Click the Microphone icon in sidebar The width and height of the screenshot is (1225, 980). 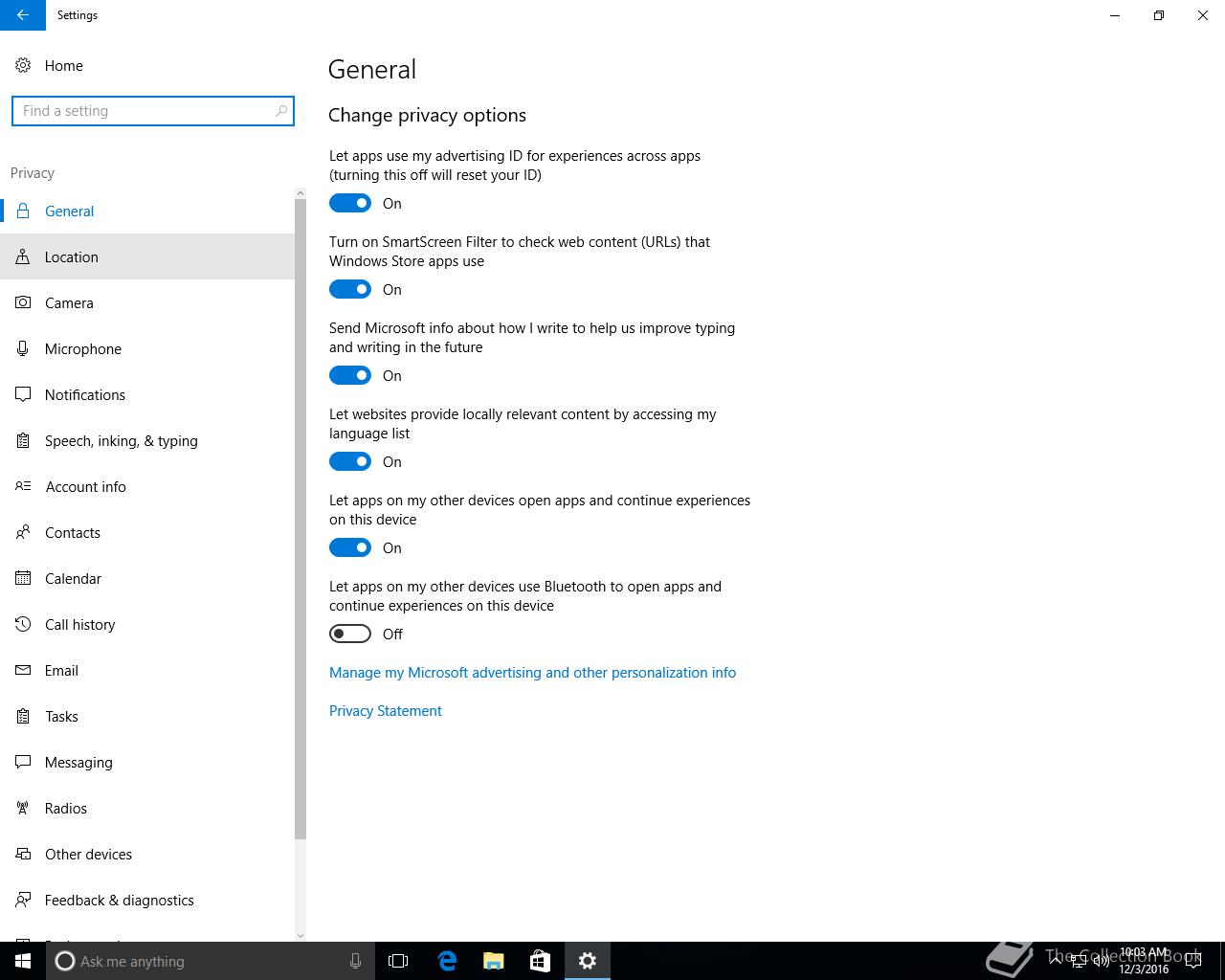click(x=23, y=348)
